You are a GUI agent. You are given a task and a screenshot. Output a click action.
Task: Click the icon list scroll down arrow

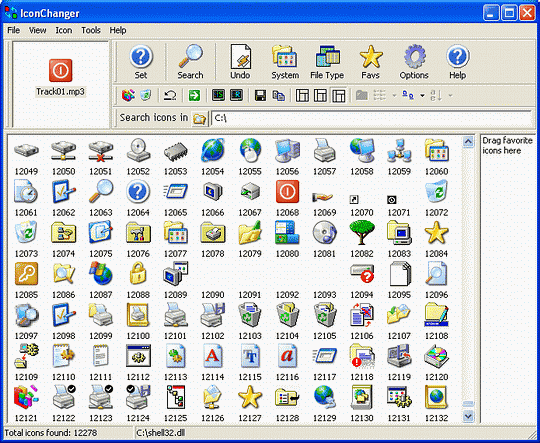[468, 416]
